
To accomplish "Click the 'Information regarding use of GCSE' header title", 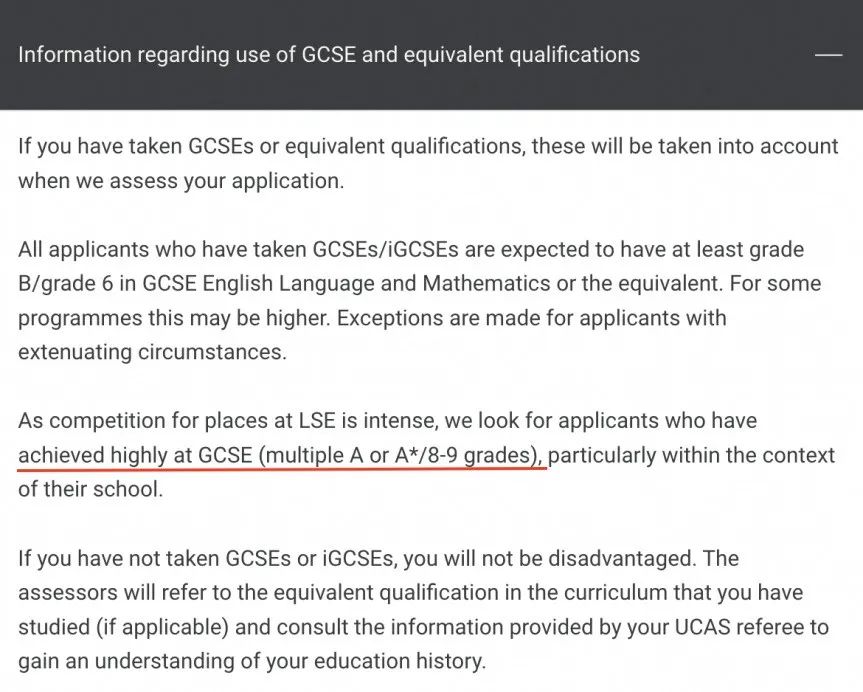I will pyautogui.click(x=329, y=55).
